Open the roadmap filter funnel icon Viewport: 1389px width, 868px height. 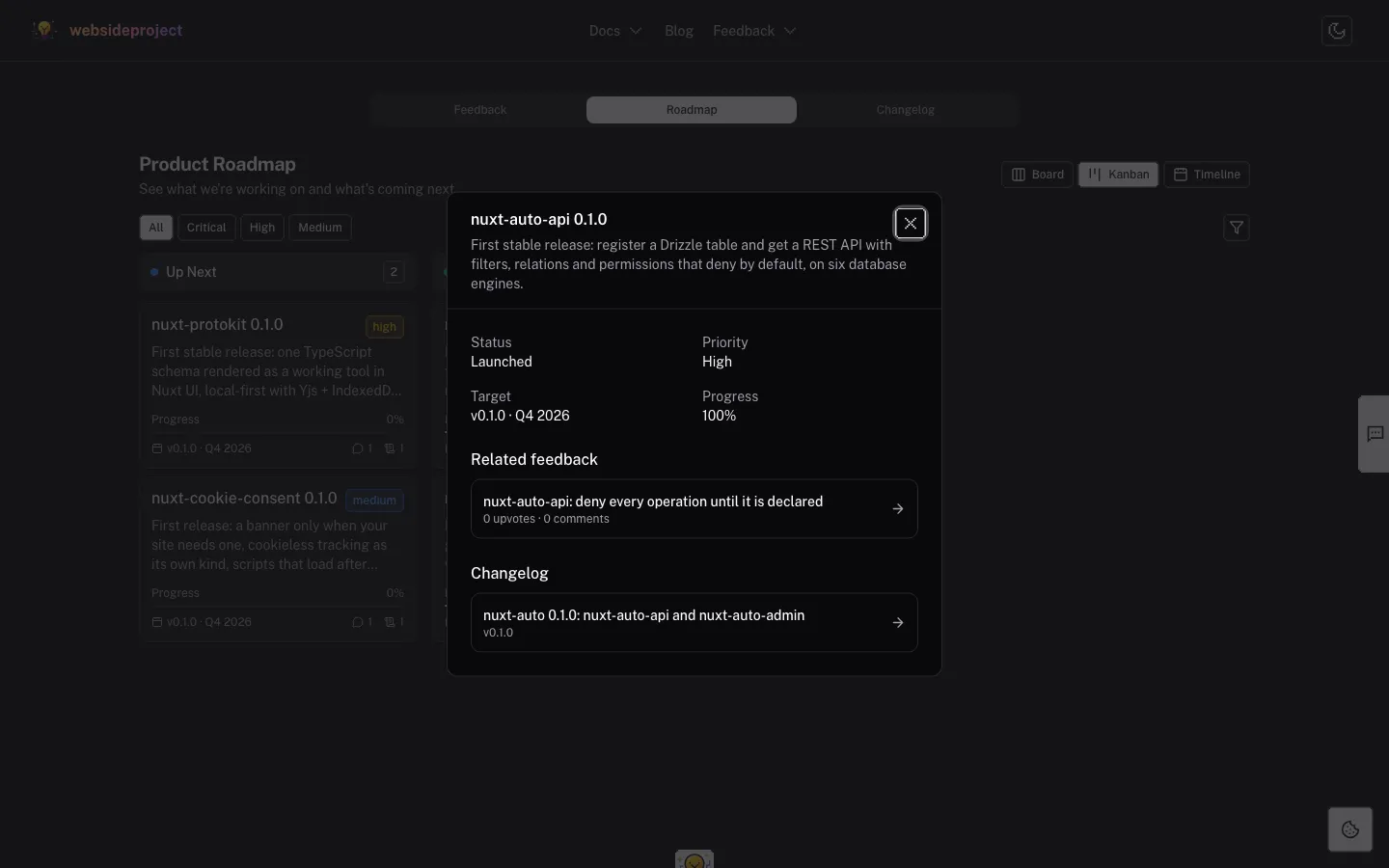pos(1237,228)
